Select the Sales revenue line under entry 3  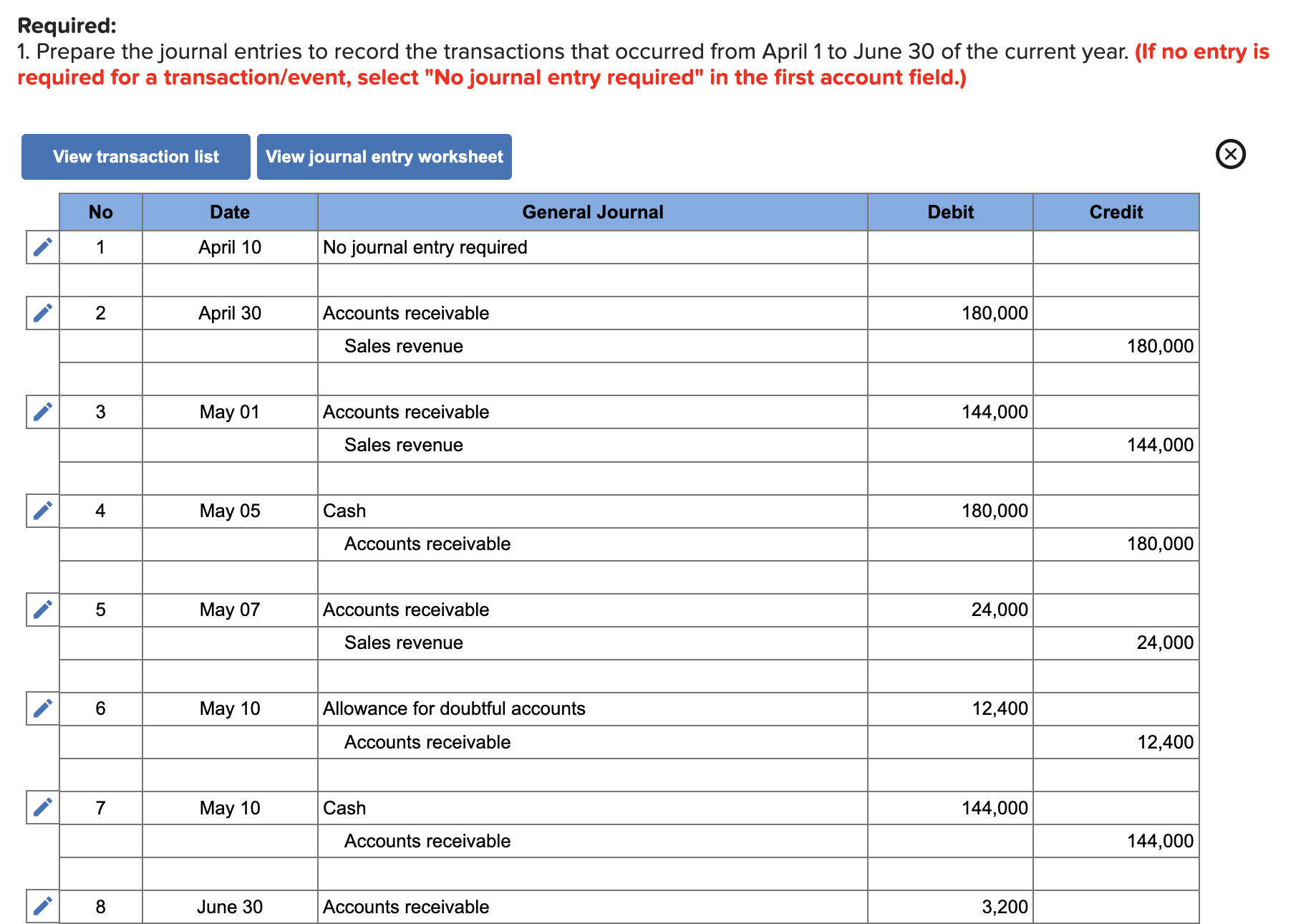(404, 445)
